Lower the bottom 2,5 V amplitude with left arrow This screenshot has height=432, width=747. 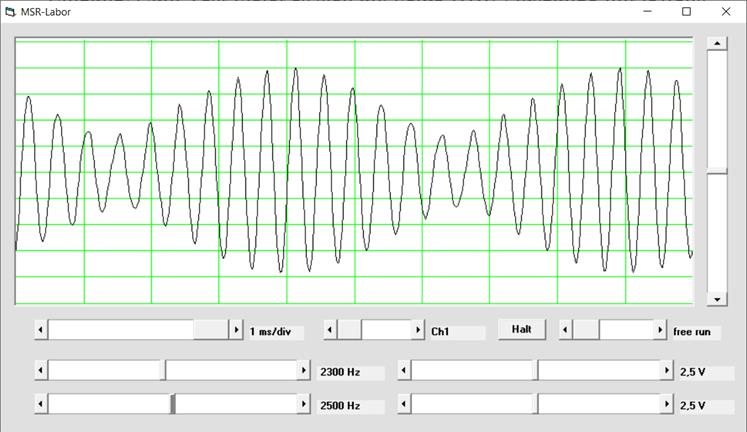[x=404, y=404]
